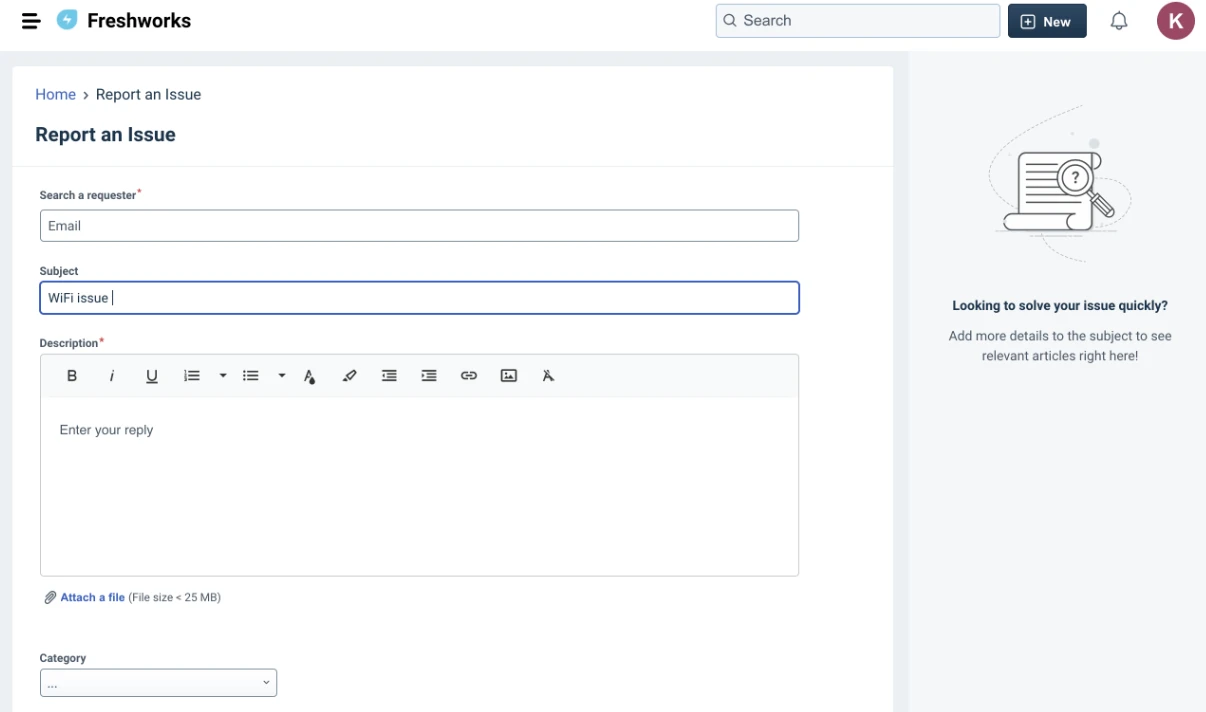This screenshot has width=1206, height=712.
Task: Open the text color picker
Action: point(310,376)
